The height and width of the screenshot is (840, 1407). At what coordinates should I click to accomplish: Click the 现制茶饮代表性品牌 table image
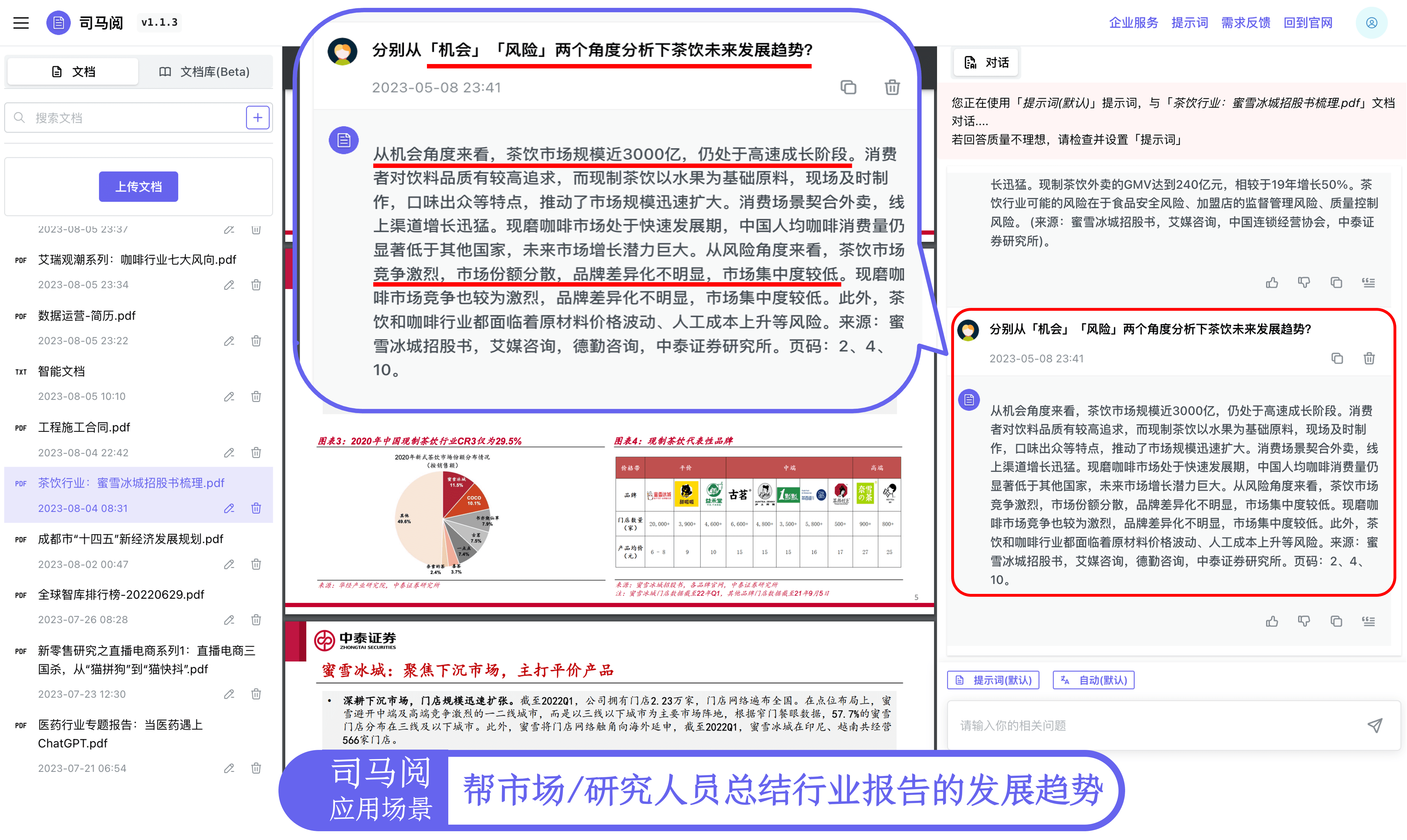click(758, 512)
